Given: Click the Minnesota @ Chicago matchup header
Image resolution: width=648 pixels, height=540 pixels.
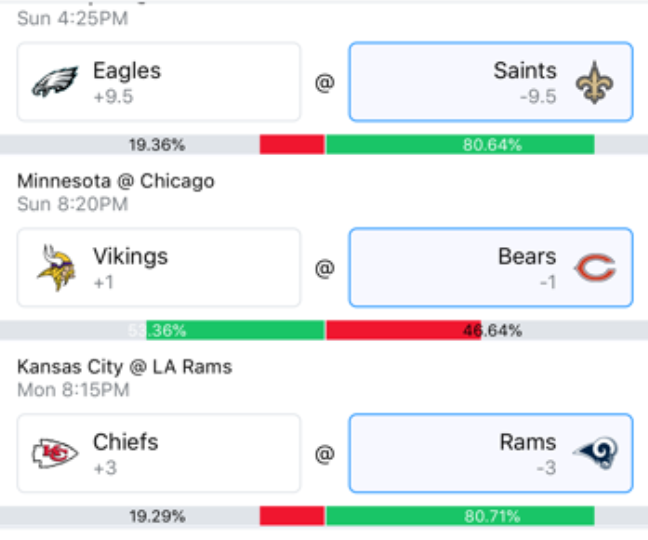Looking at the screenshot, I should [116, 181].
